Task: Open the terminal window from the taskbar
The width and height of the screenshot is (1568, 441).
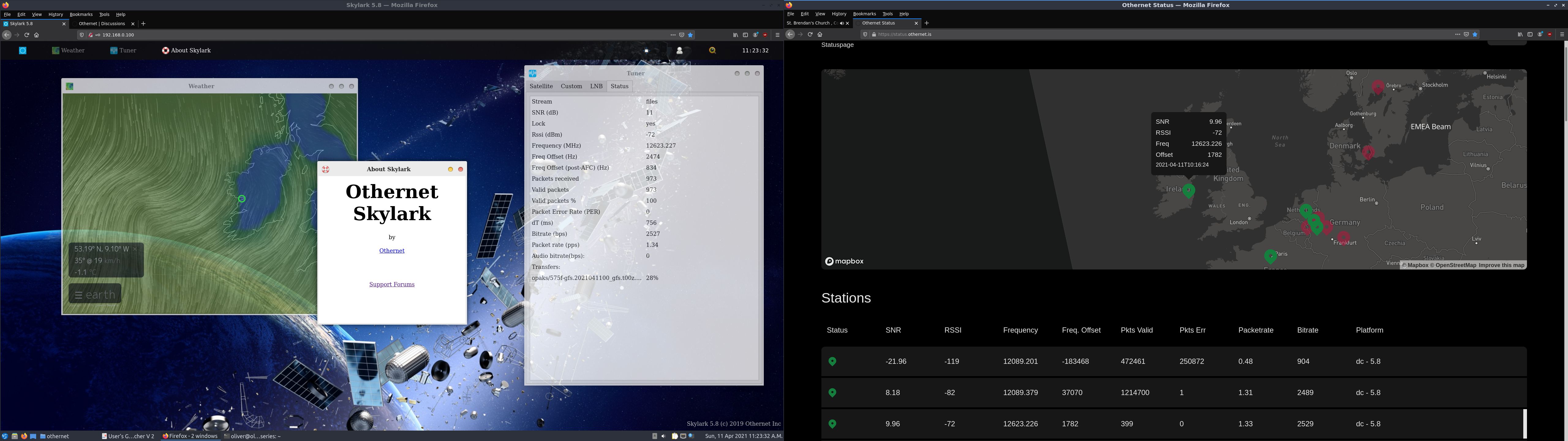Action: click(253, 436)
